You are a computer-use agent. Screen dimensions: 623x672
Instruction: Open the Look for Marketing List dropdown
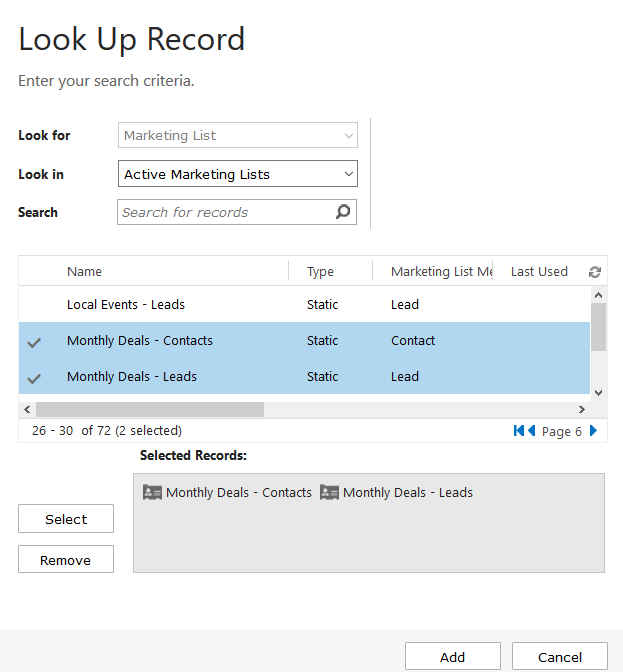237,136
